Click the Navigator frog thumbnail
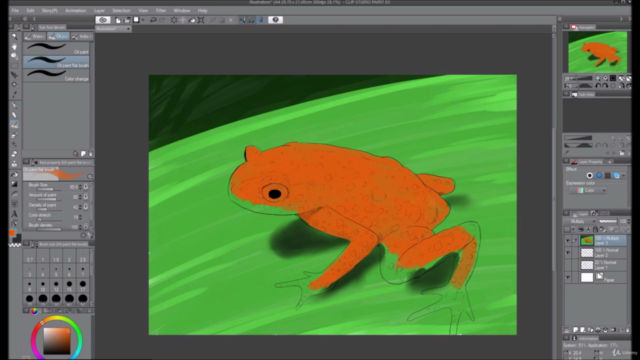Screen dimensions: 640x360 tap(598, 52)
